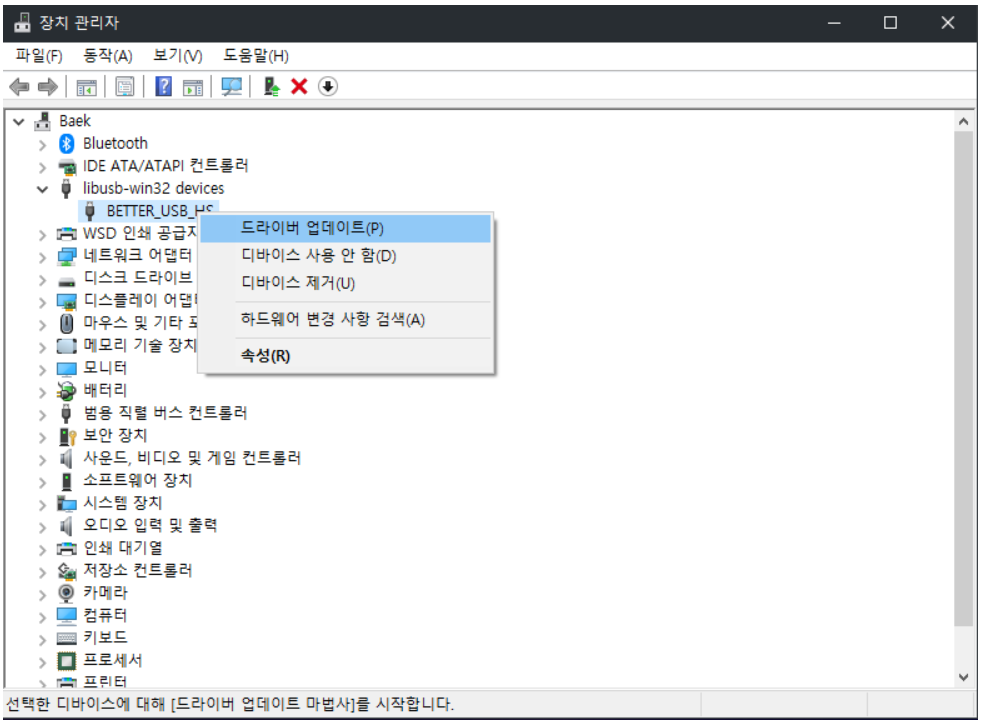
Task: Click the scan for hardware changes monitor icon
Action: [x=231, y=87]
